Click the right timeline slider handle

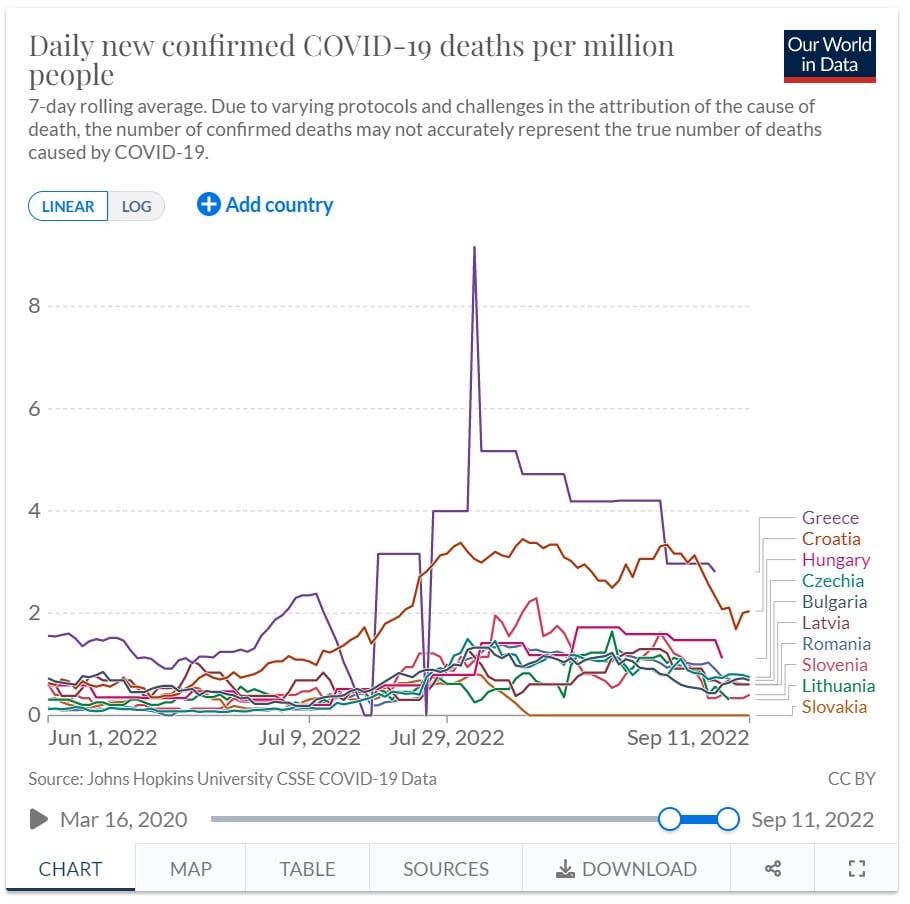(x=728, y=820)
